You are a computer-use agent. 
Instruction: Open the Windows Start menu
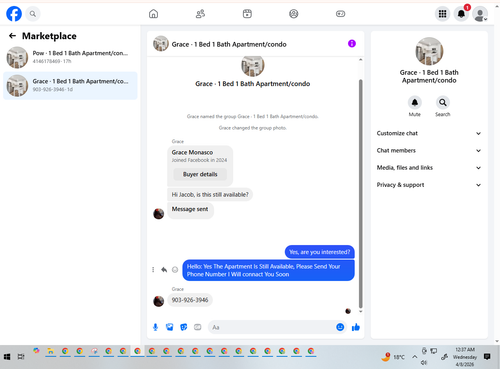point(7,357)
